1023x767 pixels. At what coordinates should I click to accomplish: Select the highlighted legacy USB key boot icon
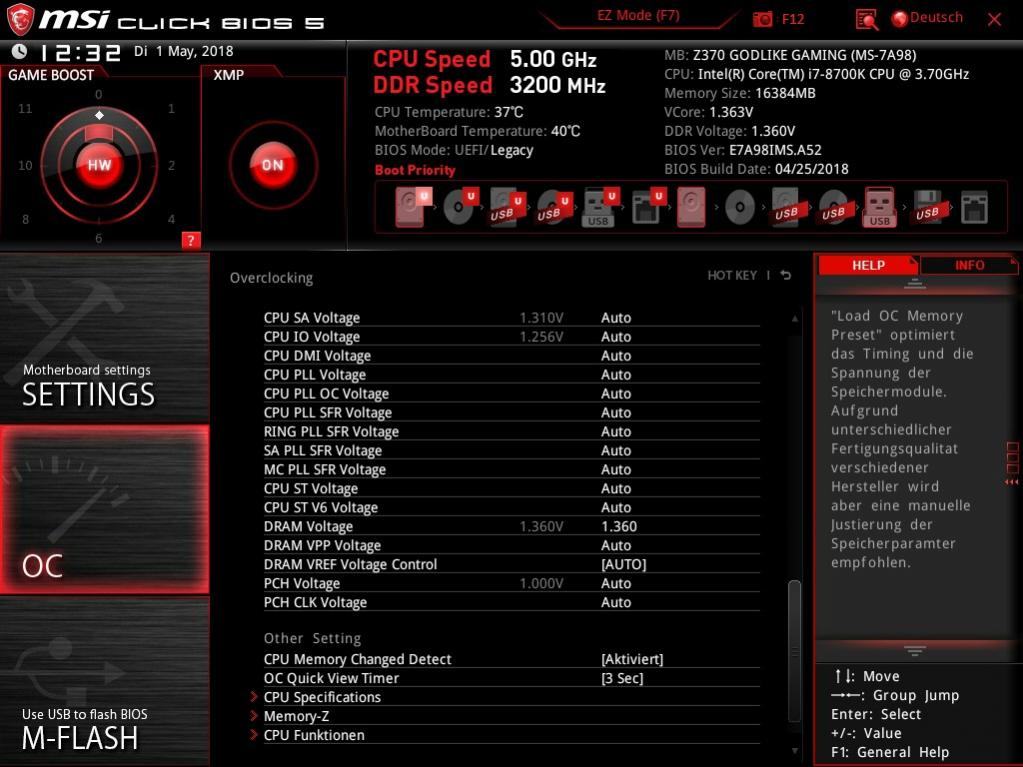[879, 207]
